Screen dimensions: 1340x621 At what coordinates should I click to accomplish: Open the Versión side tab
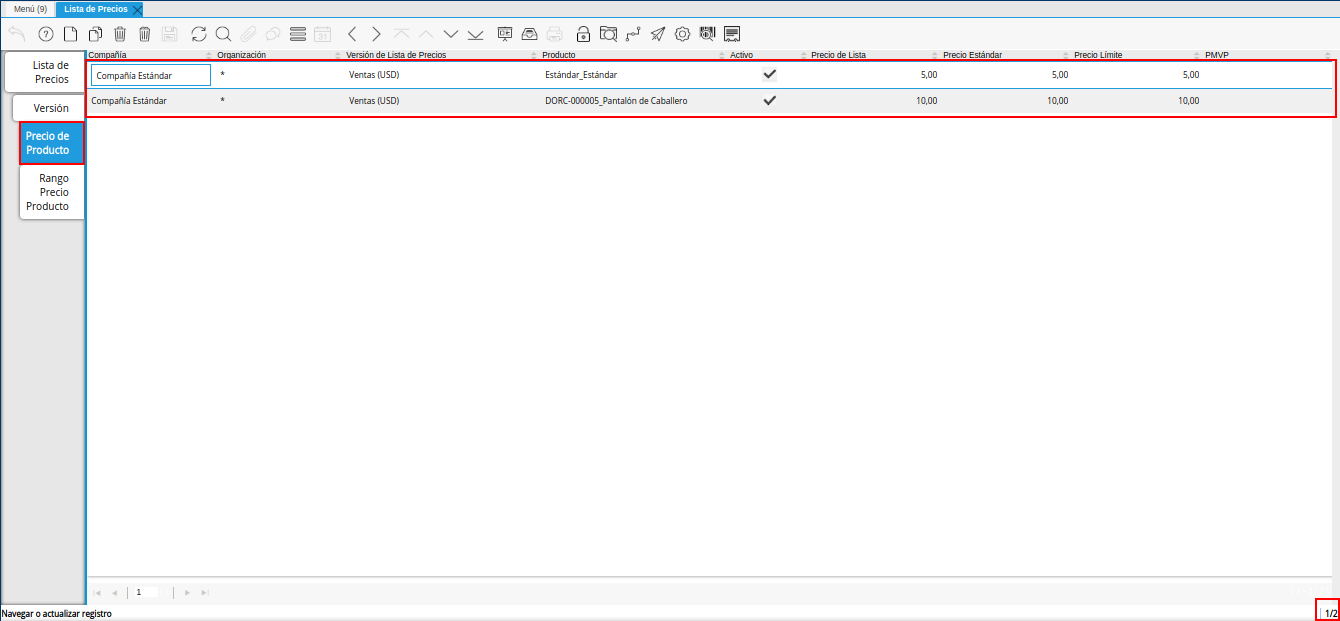(50, 107)
